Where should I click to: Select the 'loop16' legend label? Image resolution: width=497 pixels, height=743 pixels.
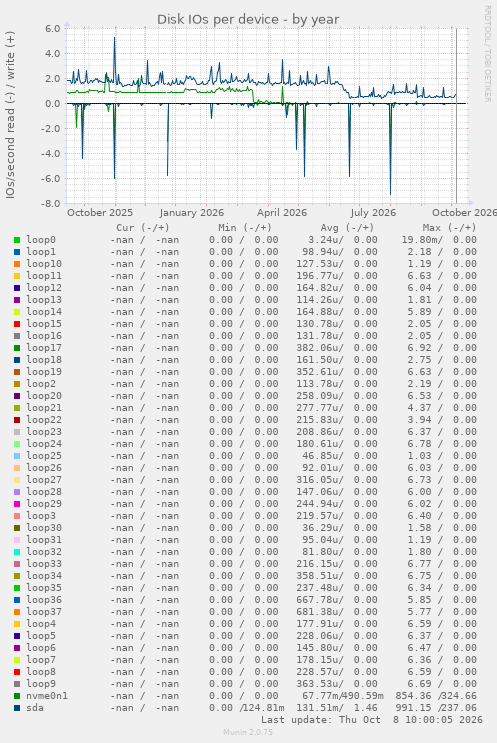44,336
